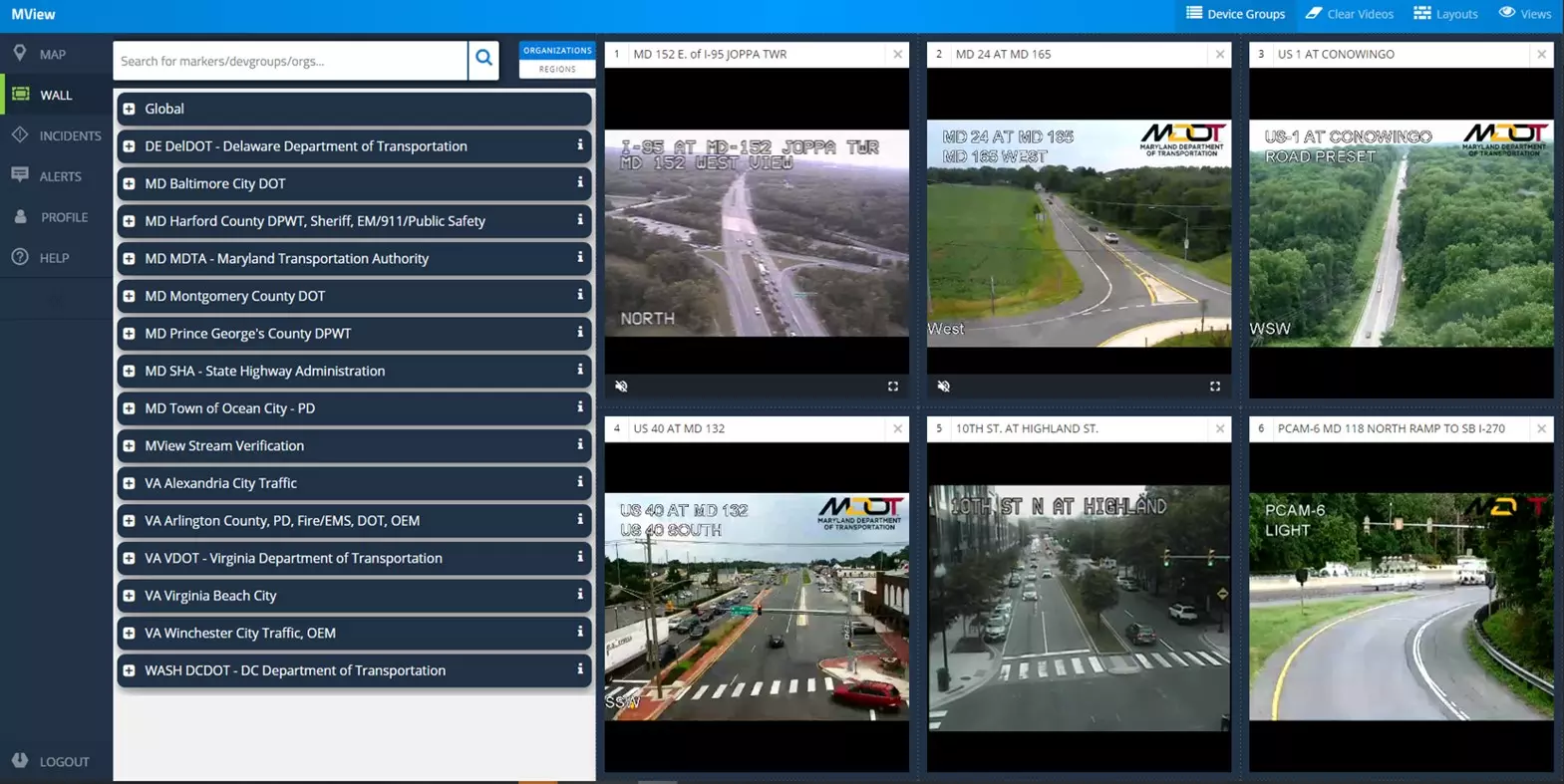Image resolution: width=1564 pixels, height=784 pixels.
Task: Expand DE DelDOT group
Action: click(x=129, y=146)
